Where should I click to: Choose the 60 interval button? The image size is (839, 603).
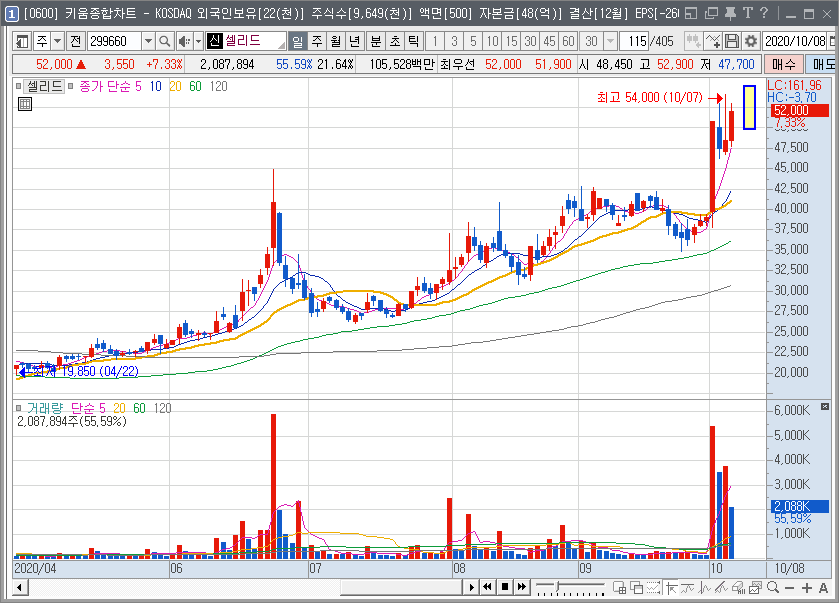click(568, 41)
